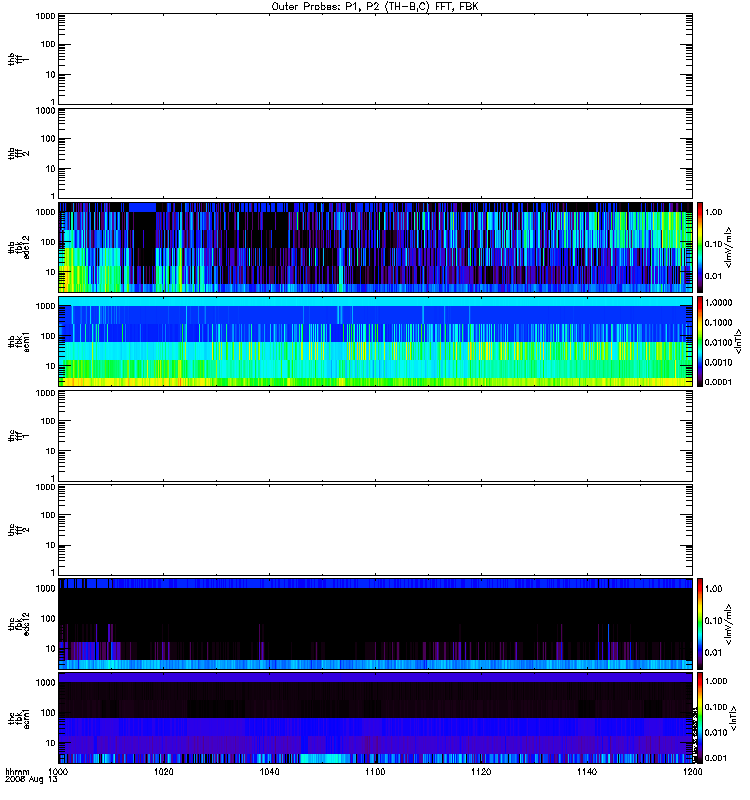Click the 10 y-tick label of thb fff 2
This screenshot has height=800, width=750.
point(51,169)
